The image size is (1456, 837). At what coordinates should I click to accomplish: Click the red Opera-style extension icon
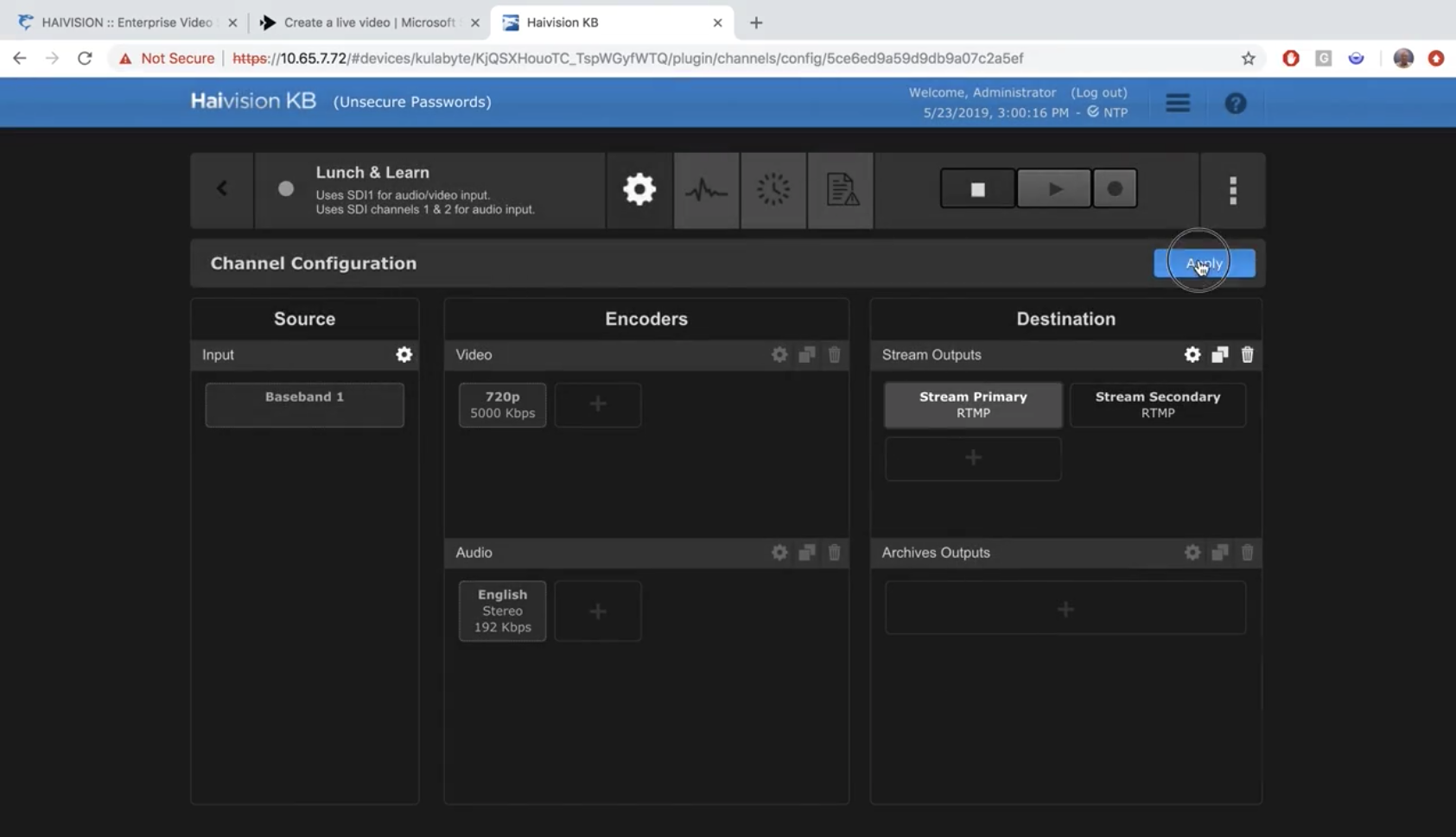point(1291,58)
